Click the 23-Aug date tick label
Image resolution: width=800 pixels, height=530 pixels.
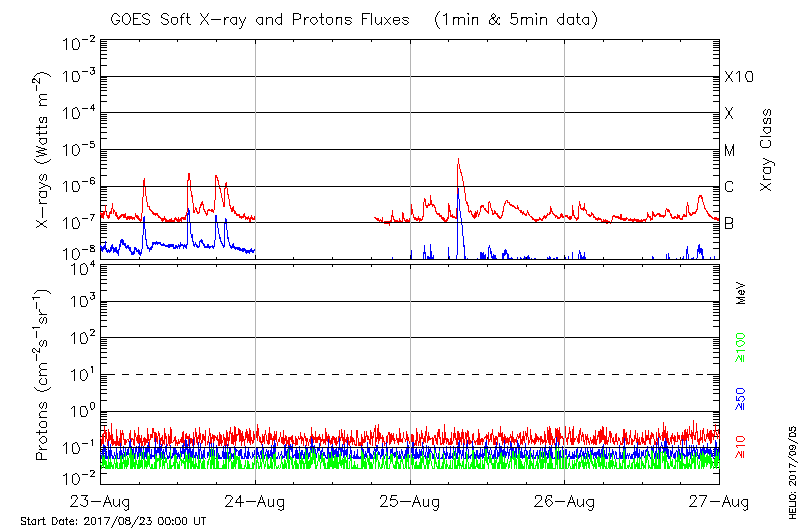tap(101, 502)
